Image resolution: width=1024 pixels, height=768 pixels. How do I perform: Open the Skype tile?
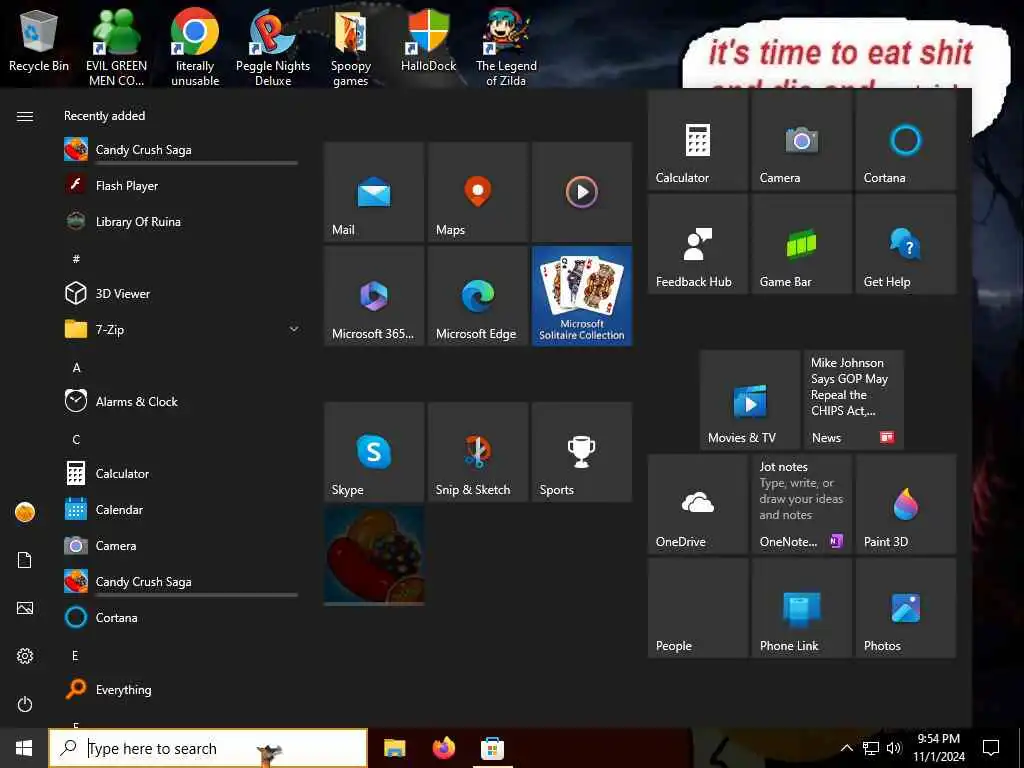tap(374, 452)
